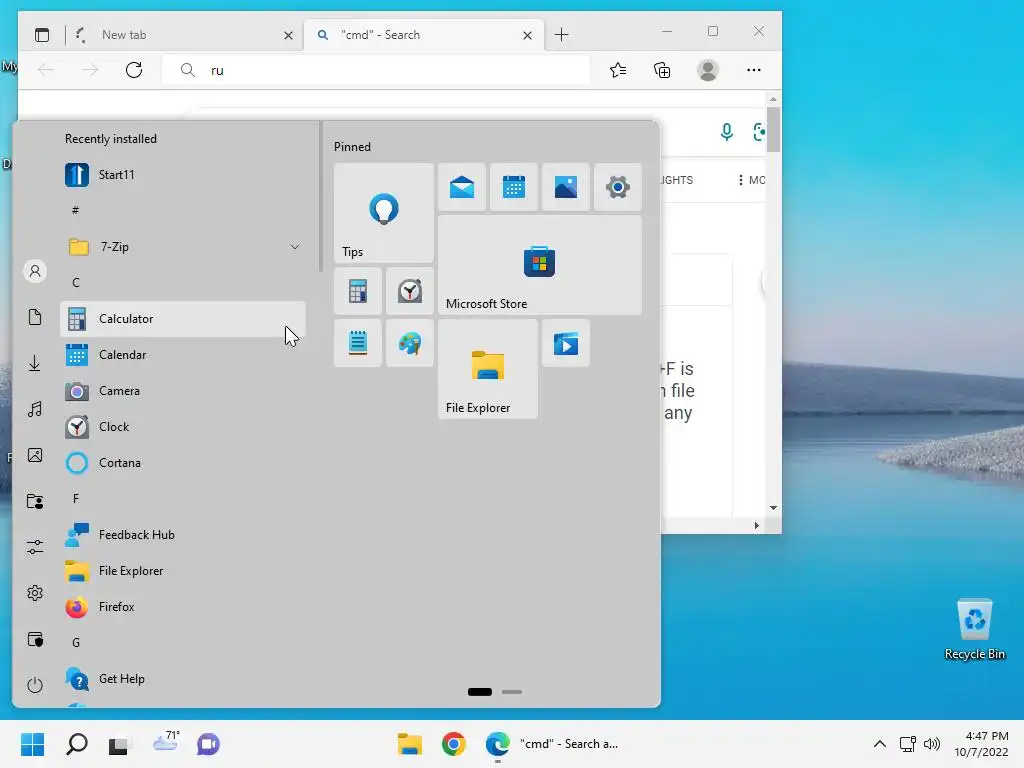
Task: Open Documents from the Start sidebar
Action: tap(35, 317)
